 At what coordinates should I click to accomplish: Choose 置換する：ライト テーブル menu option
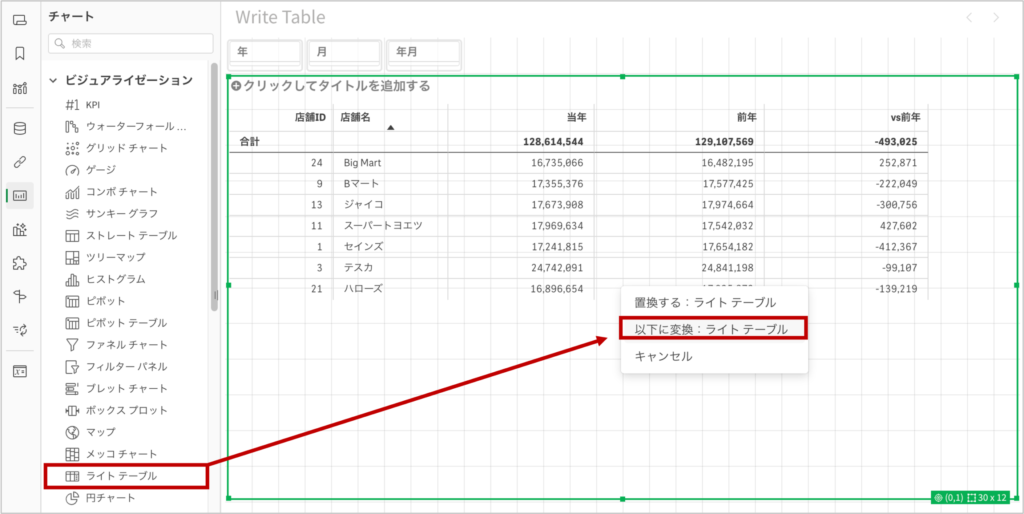coord(705,302)
